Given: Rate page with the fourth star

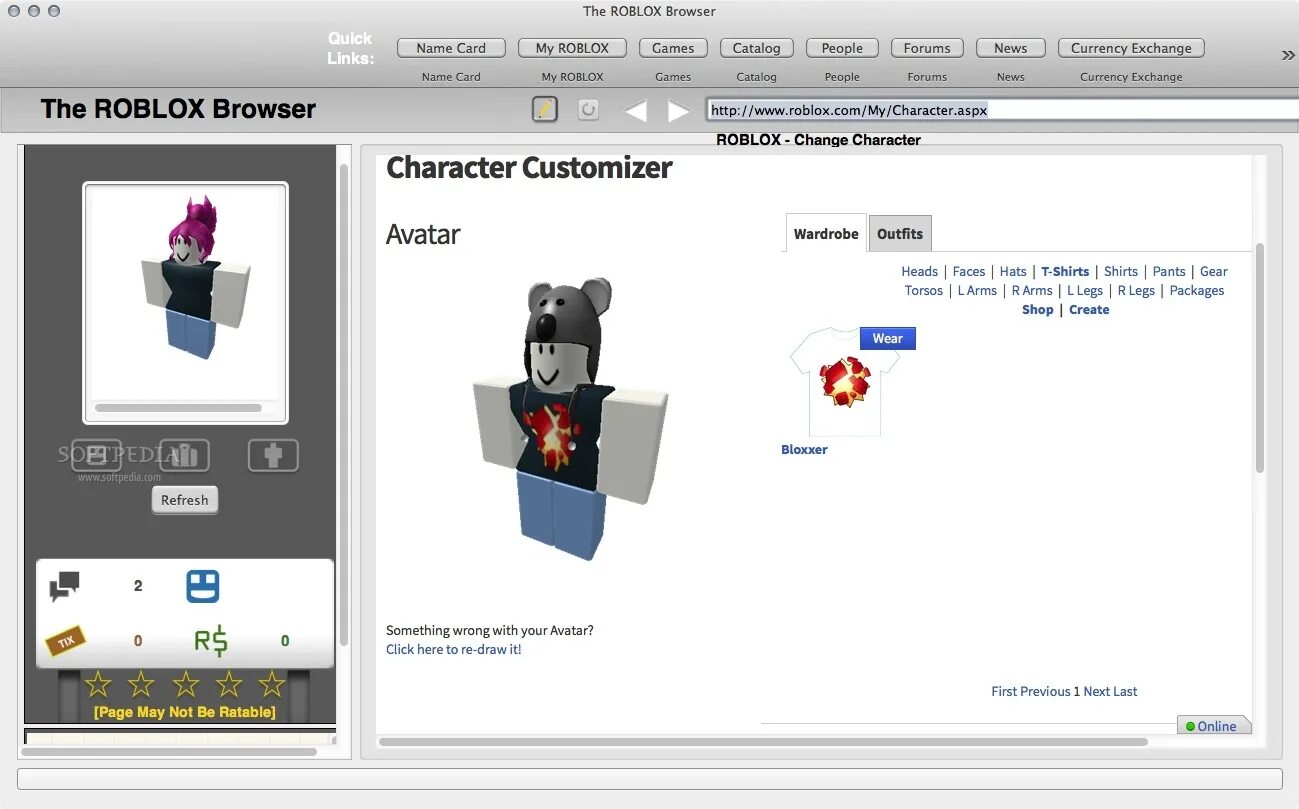Looking at the screenshot, I should 229,685.
